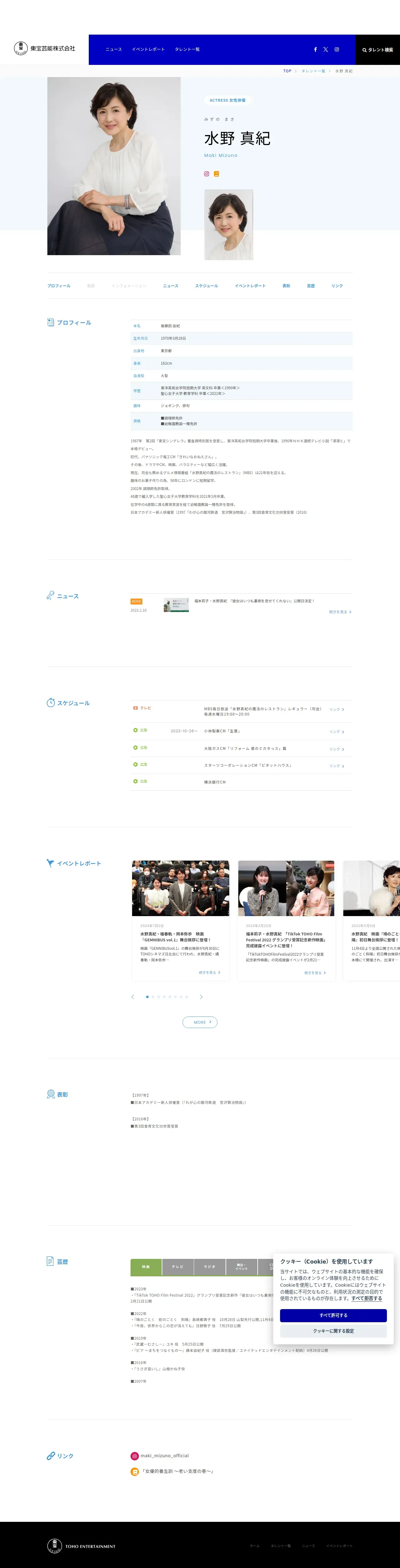Viewport: 400px width, 1568px height.
Task: Click the first carousel pagination dot
Action: 147,997
